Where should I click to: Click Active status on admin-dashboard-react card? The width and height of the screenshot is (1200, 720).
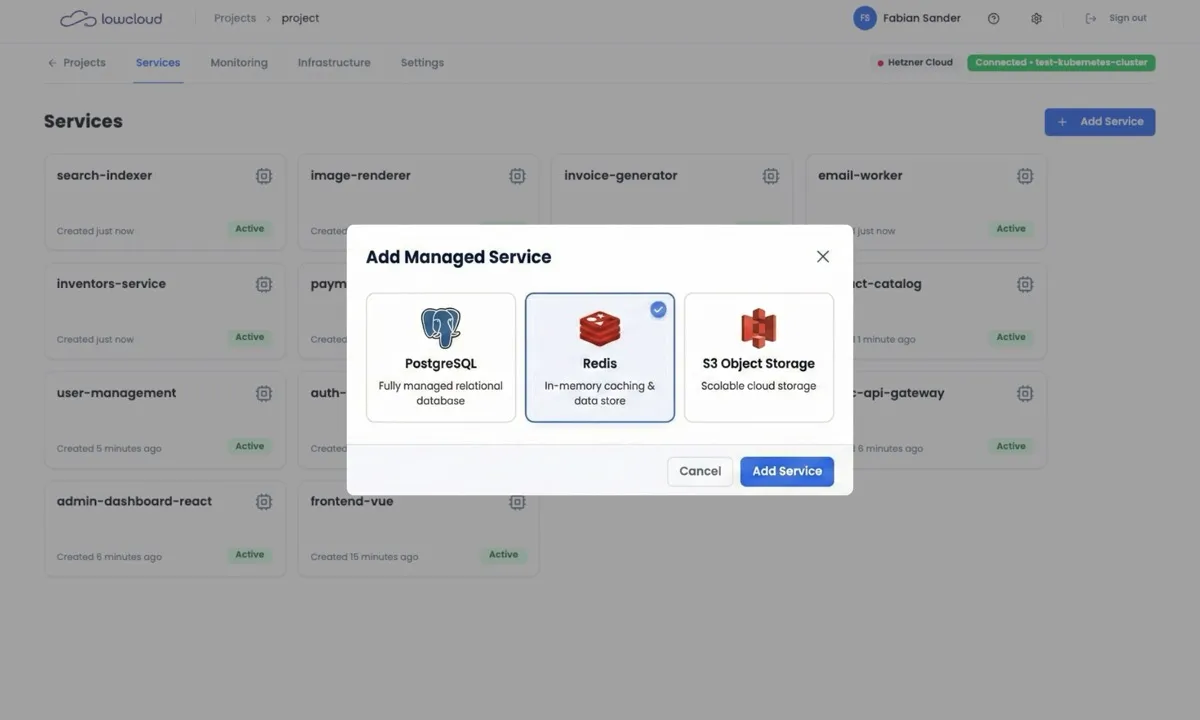coord(250,555)
